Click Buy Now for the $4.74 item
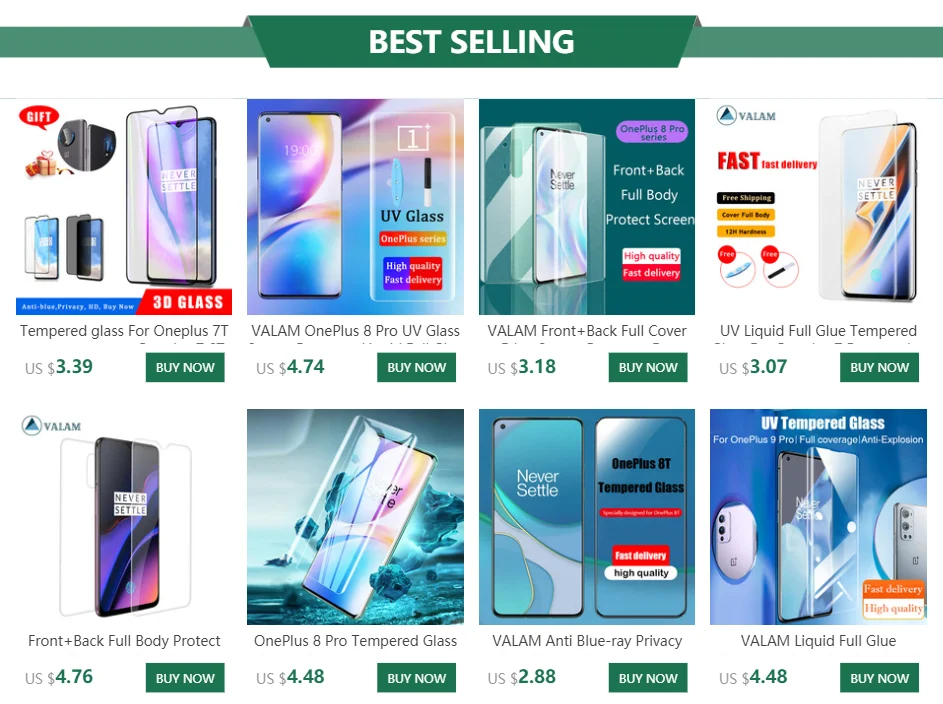Image resolution: width=943 pixels, height=704 pixels. pos(417,367)
